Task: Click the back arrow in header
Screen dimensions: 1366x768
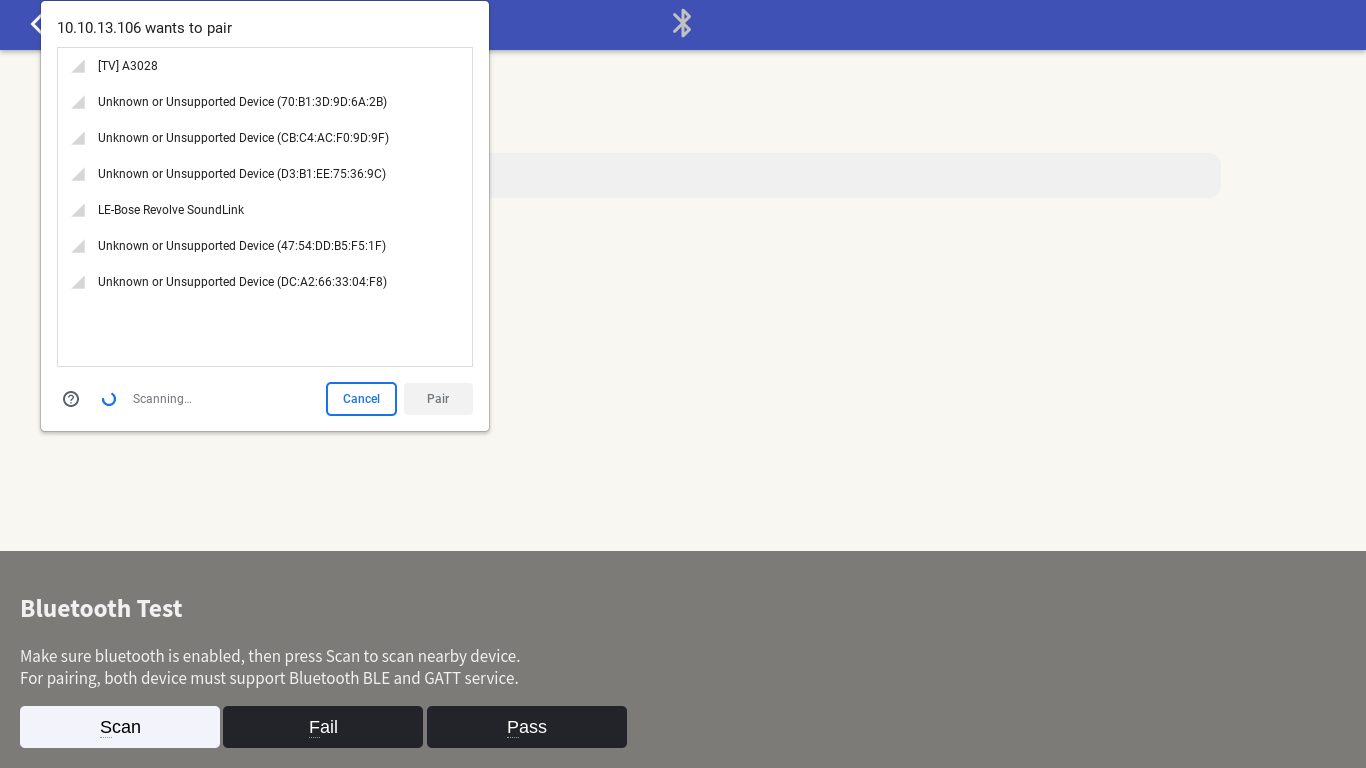Action: click(x=35, y=23)
